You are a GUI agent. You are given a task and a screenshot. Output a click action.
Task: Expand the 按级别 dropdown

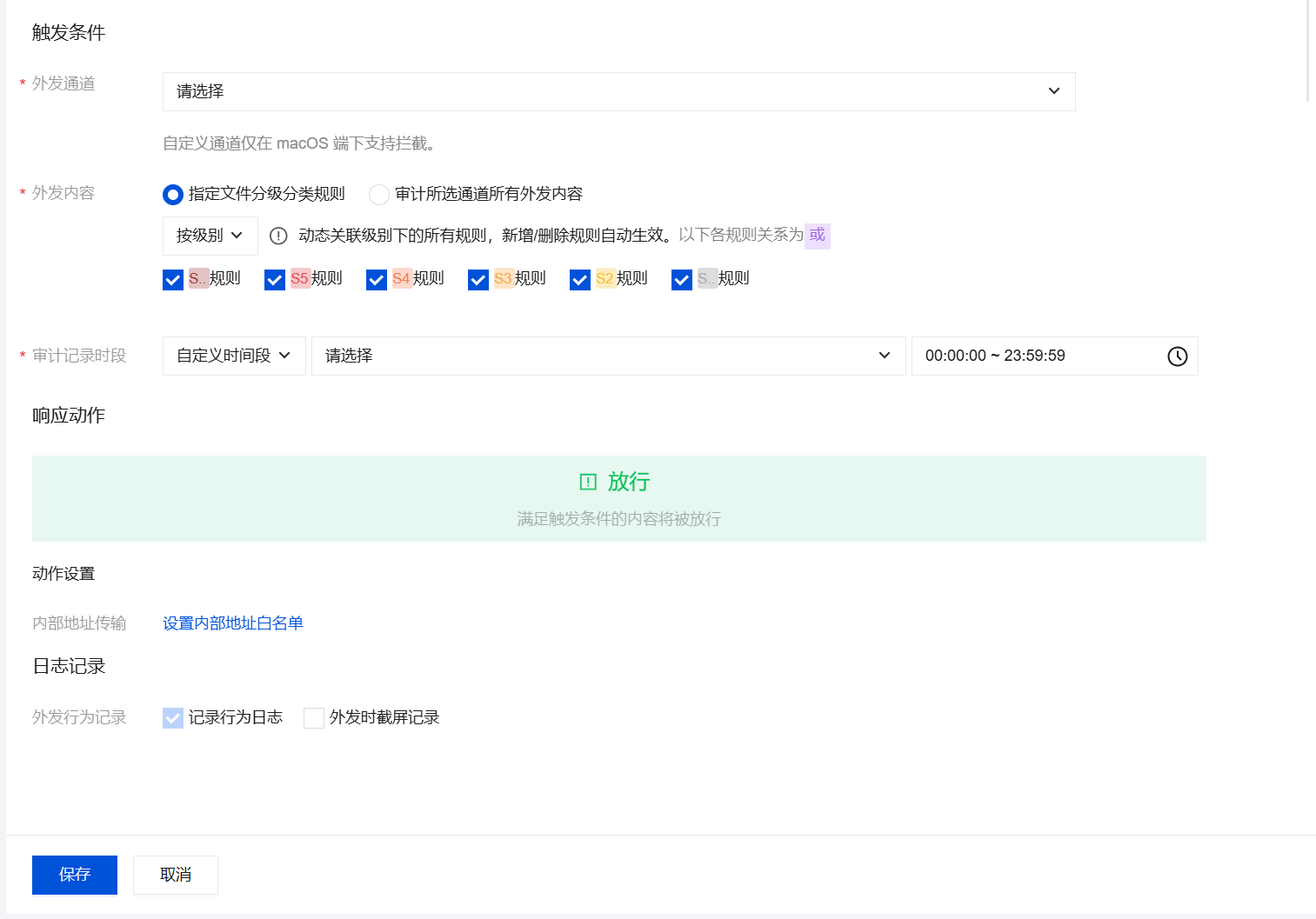click(x=210, y=236)
